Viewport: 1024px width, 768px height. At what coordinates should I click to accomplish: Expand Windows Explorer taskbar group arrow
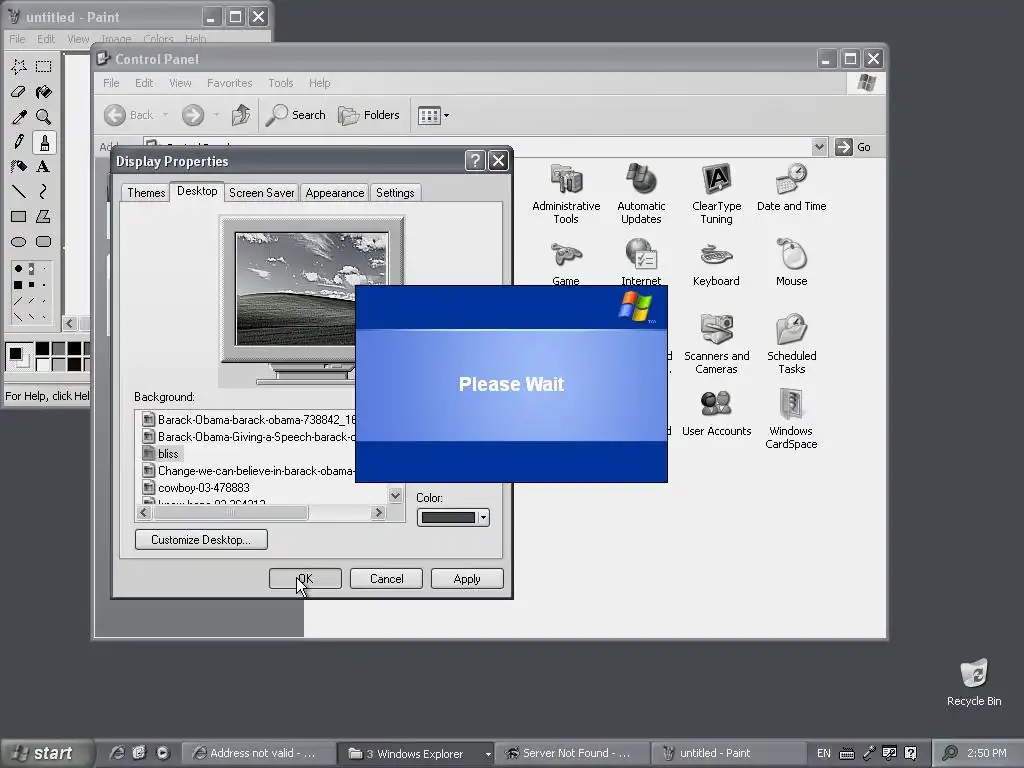pos(488,754)
